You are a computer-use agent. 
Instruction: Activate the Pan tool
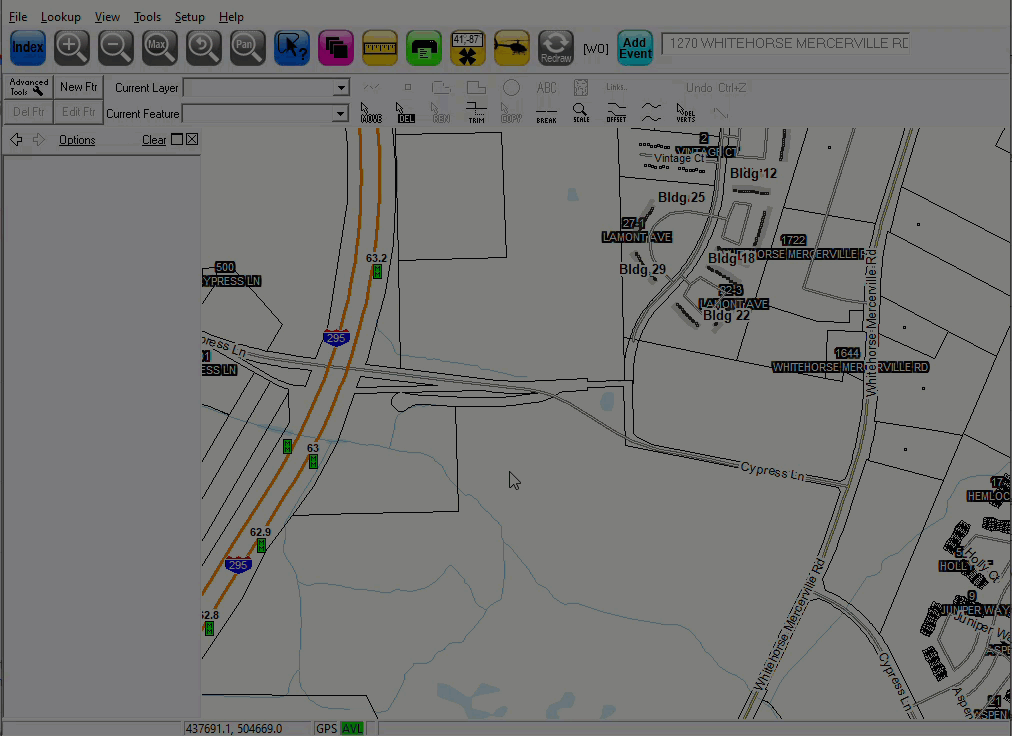click(x=204, y=47)
